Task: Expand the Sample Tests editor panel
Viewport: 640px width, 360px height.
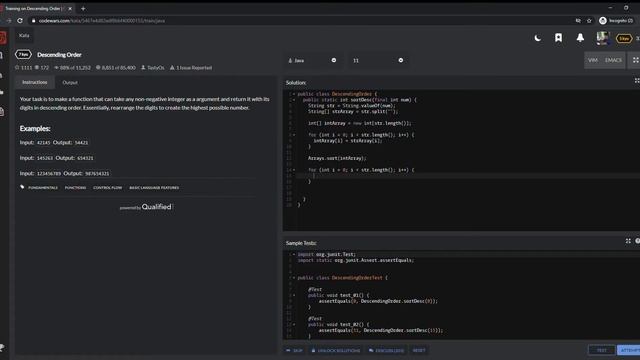Action: pyautogui.click(x=628, y=241)
